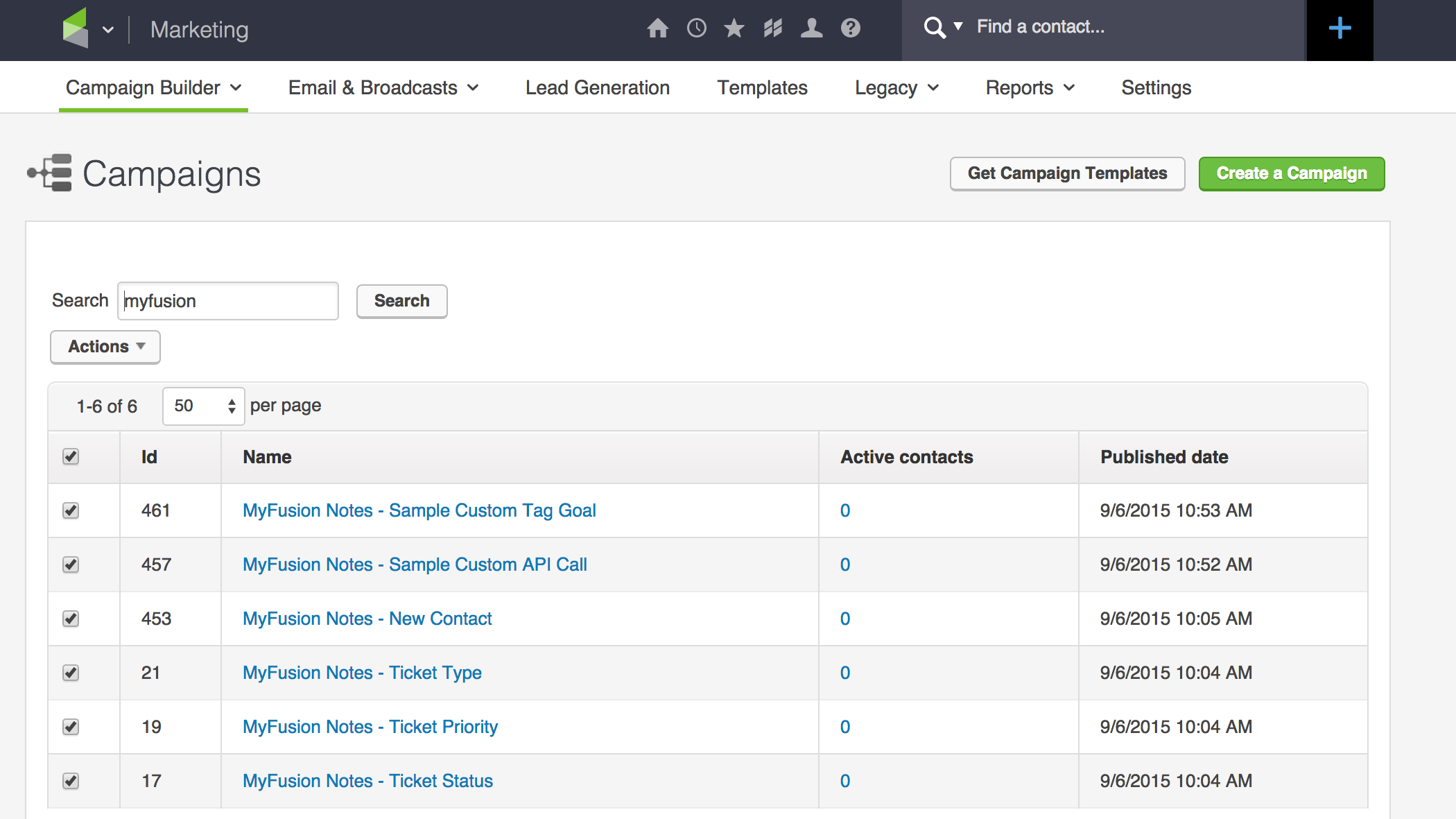Open MyFusion Notes - New Contact campaign

click(367, 619)
